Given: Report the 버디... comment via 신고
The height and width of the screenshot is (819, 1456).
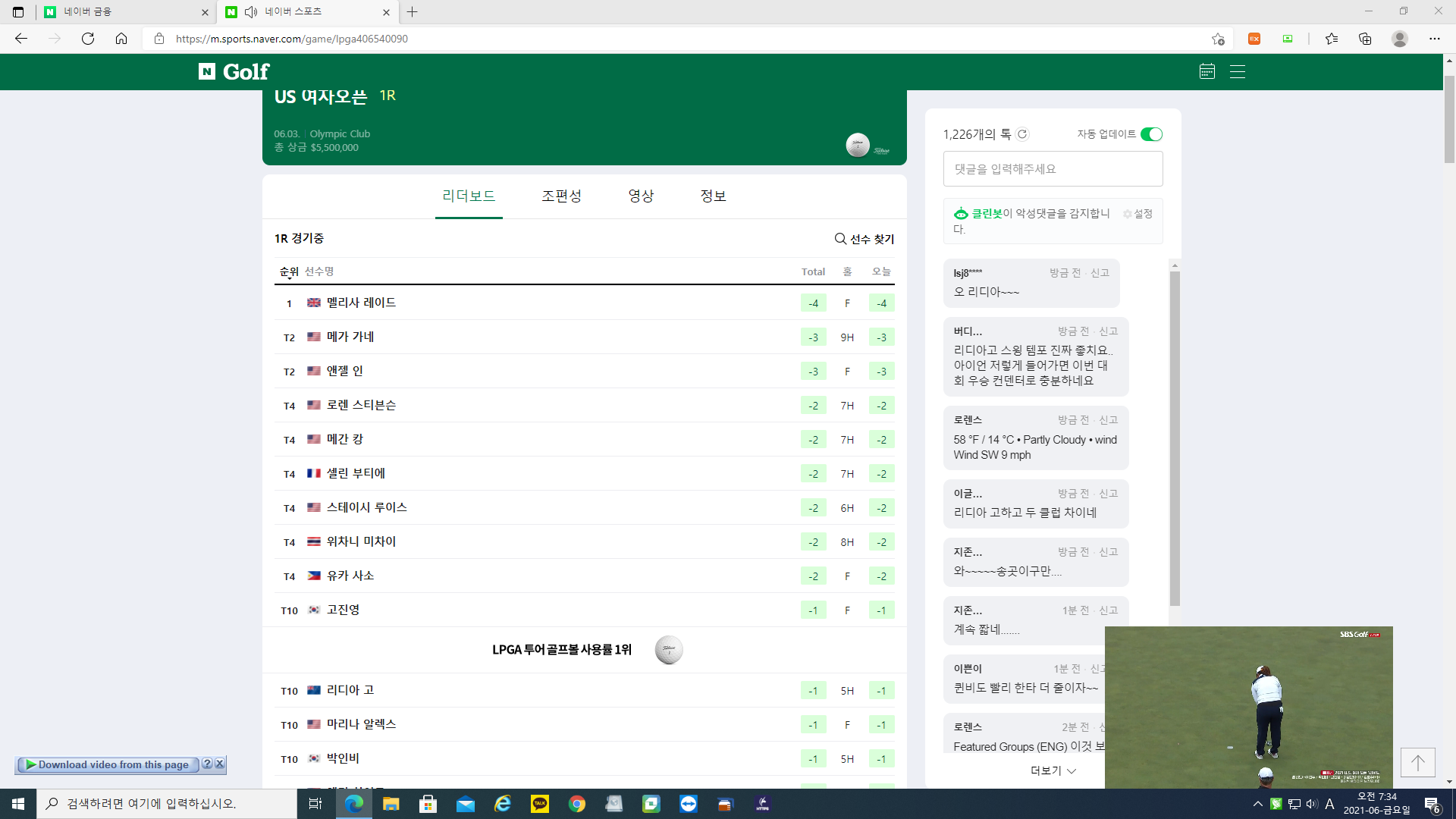Looking at the screenshot, I should coord(1109,331).
